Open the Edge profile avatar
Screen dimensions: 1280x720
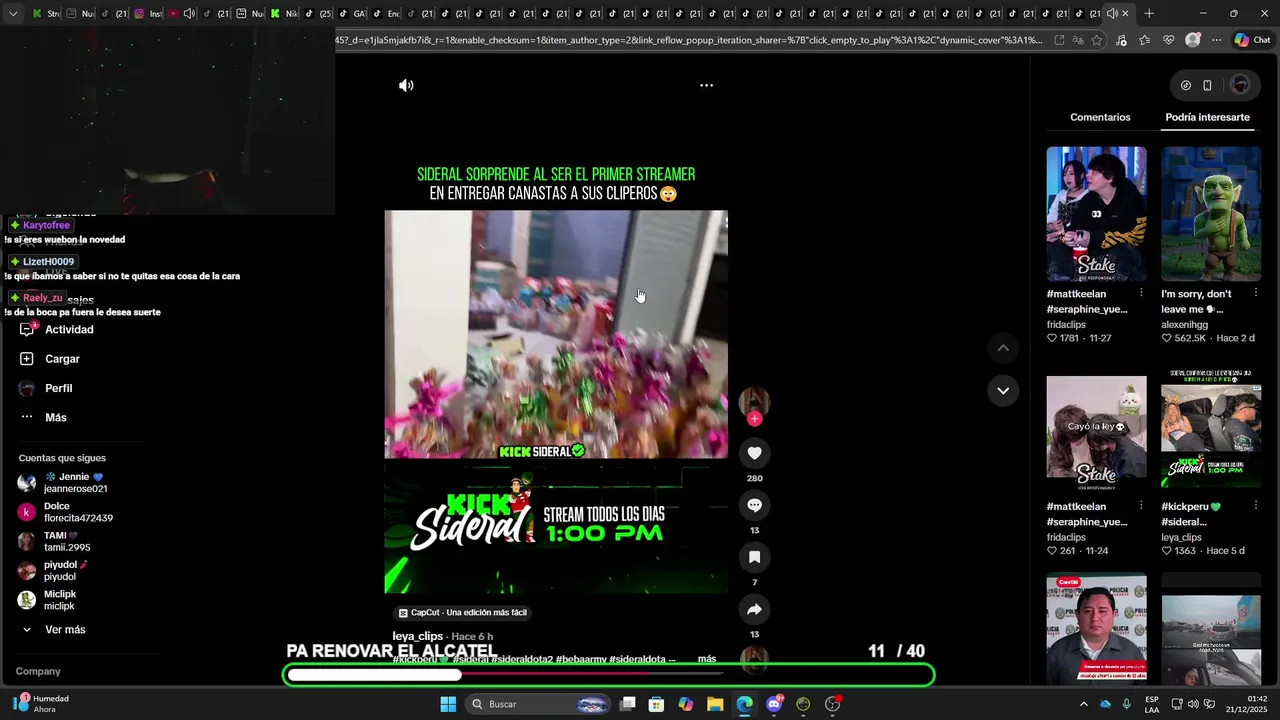coord(1192,40)
